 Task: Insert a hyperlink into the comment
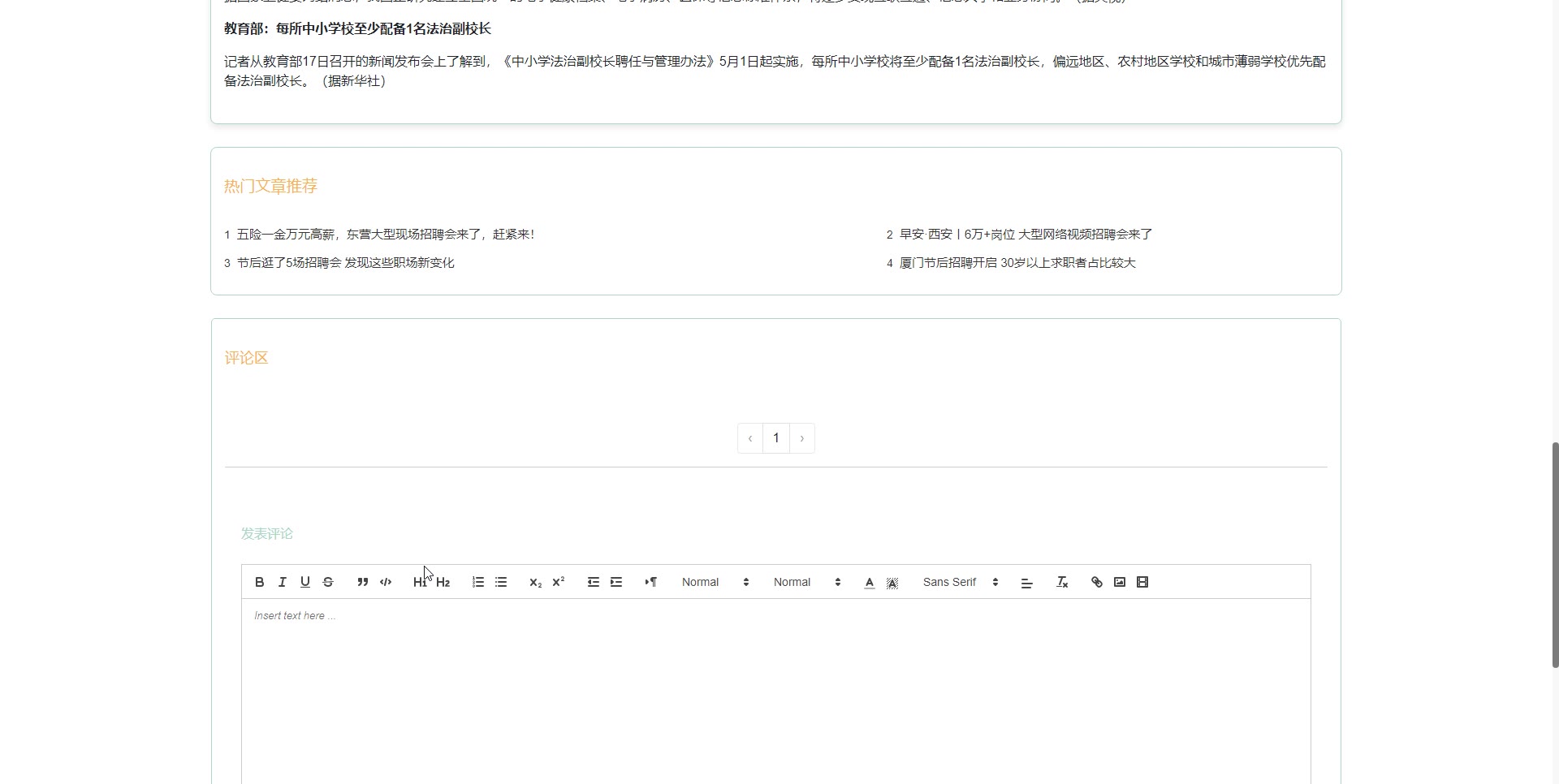coord(1097,582)
